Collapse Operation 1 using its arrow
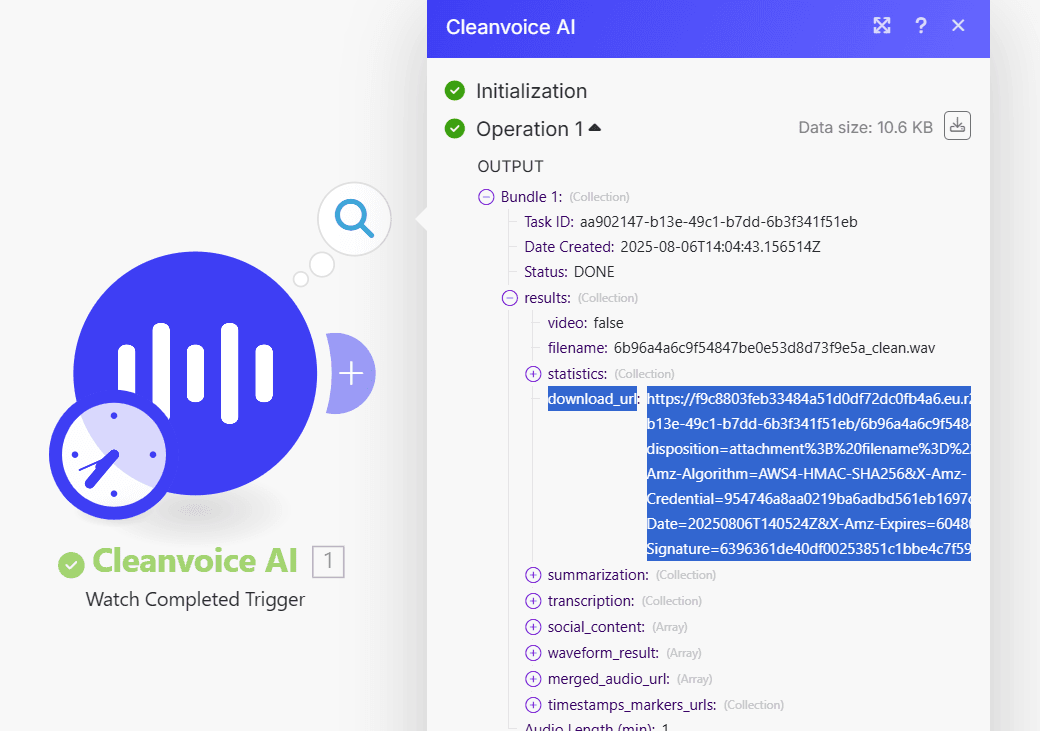Viewport: 1040px width, 731px height. click(595, 128)
